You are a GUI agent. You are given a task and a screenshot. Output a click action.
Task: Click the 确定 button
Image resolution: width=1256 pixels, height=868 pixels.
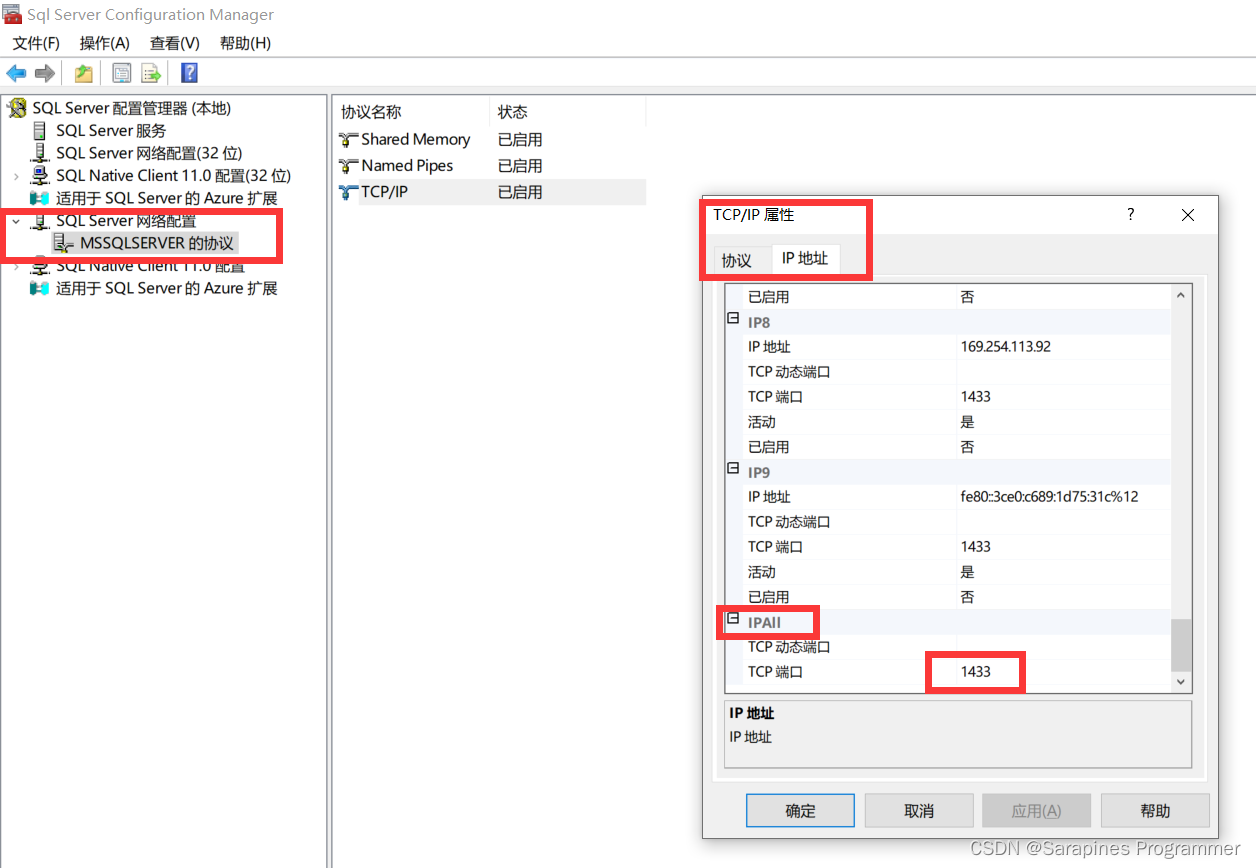coord(800,811)
